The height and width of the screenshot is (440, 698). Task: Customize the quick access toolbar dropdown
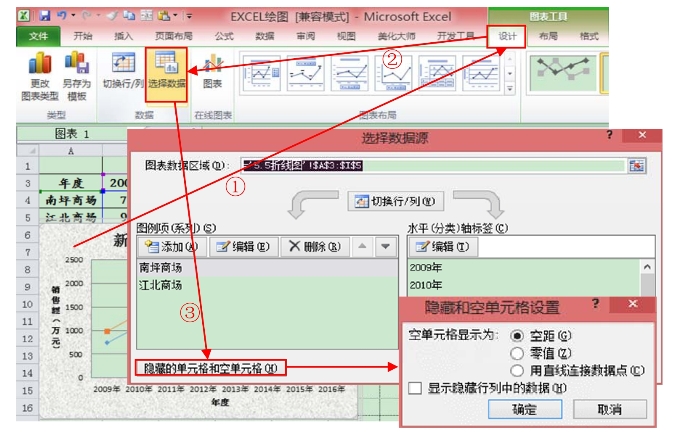(x=189, y=16)
